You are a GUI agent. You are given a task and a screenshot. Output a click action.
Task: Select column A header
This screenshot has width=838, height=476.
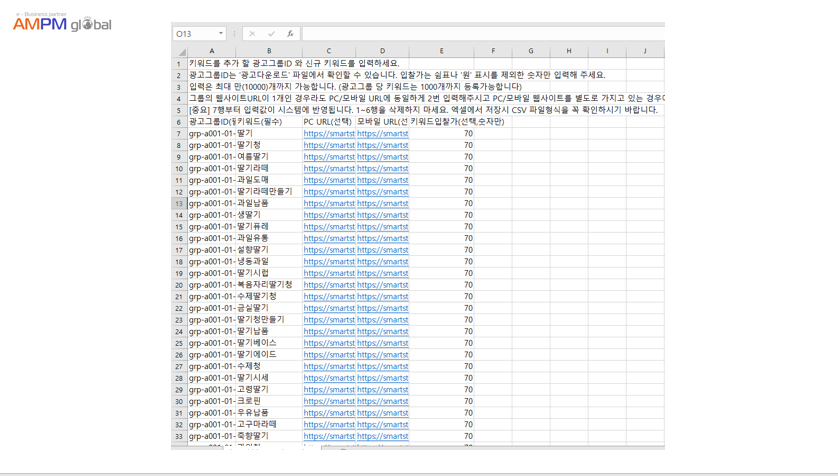coord(212,51)
